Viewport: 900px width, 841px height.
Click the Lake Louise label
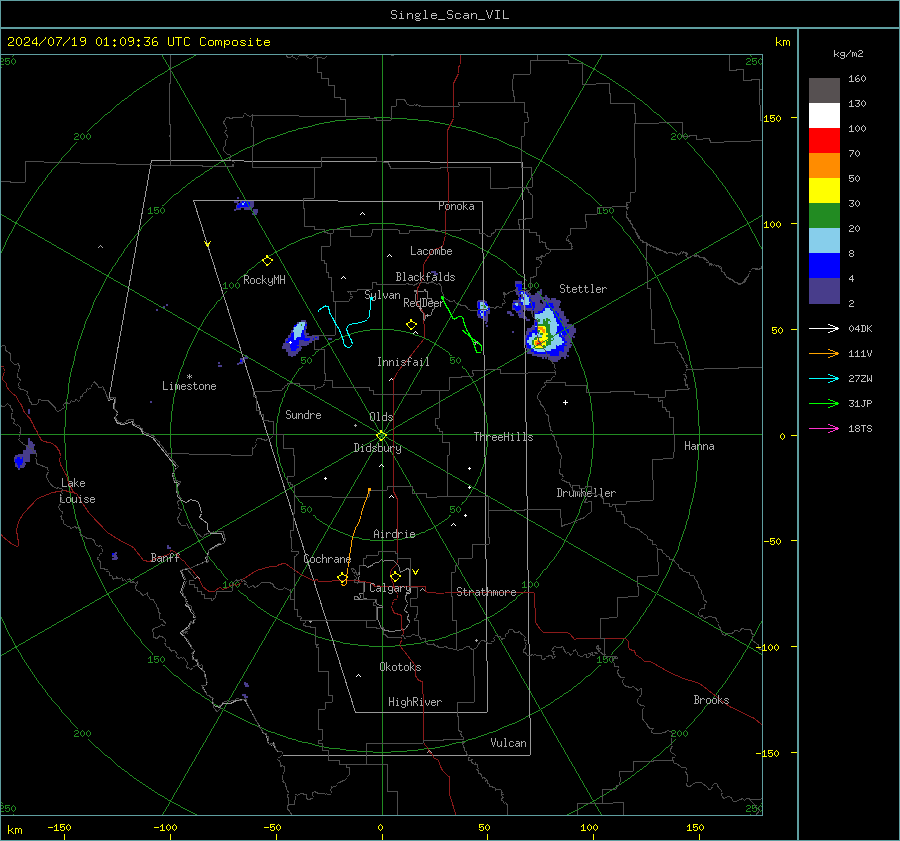click(77, 491)
